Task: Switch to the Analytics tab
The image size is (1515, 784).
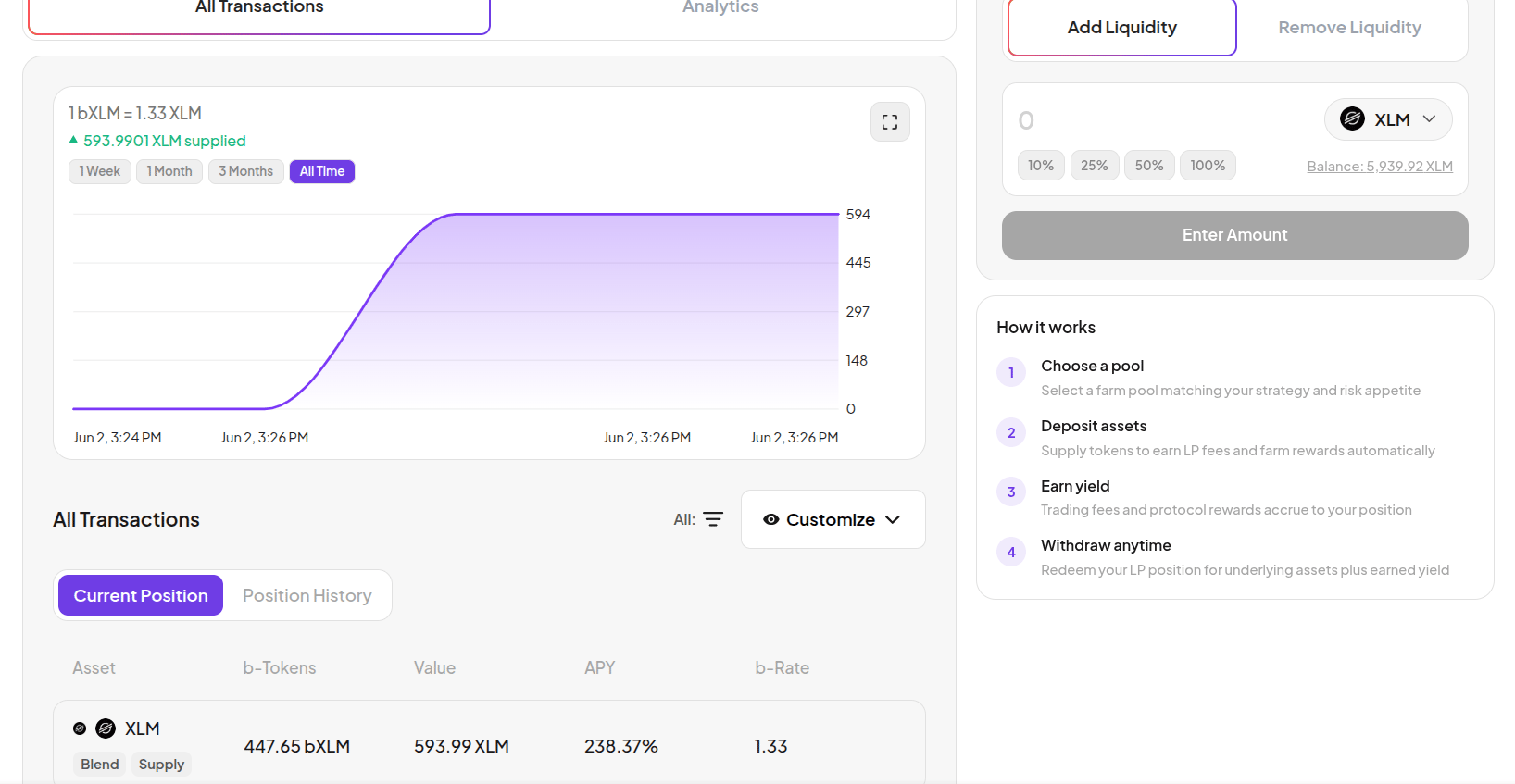Action: point(720,9)
